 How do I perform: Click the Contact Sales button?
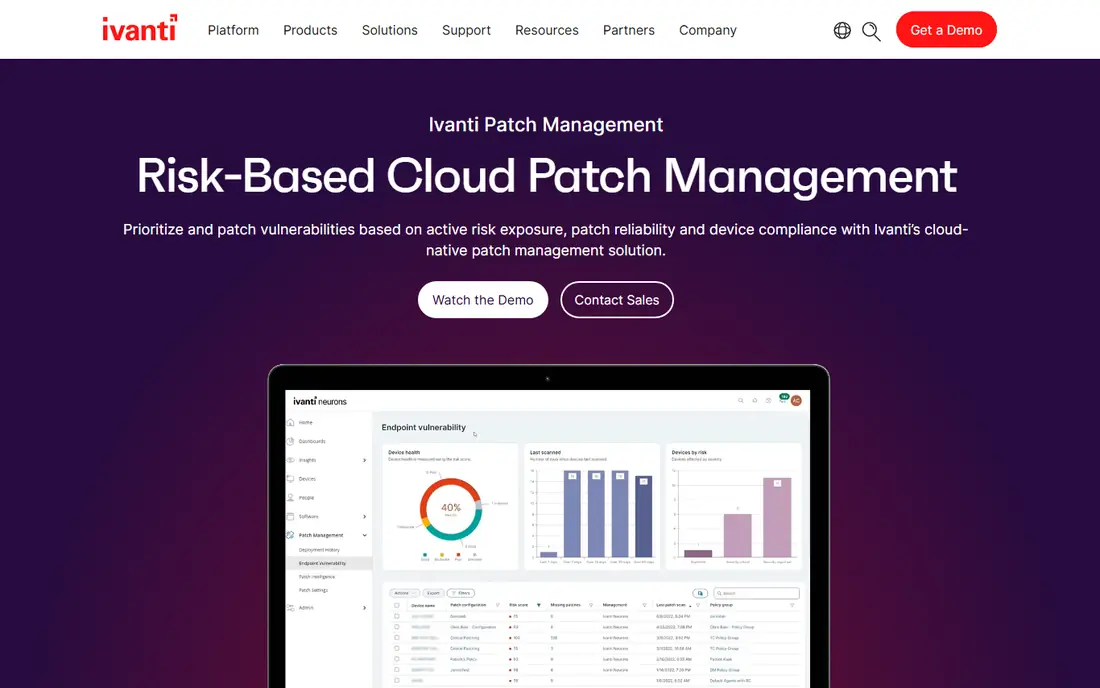coord(617,299)
